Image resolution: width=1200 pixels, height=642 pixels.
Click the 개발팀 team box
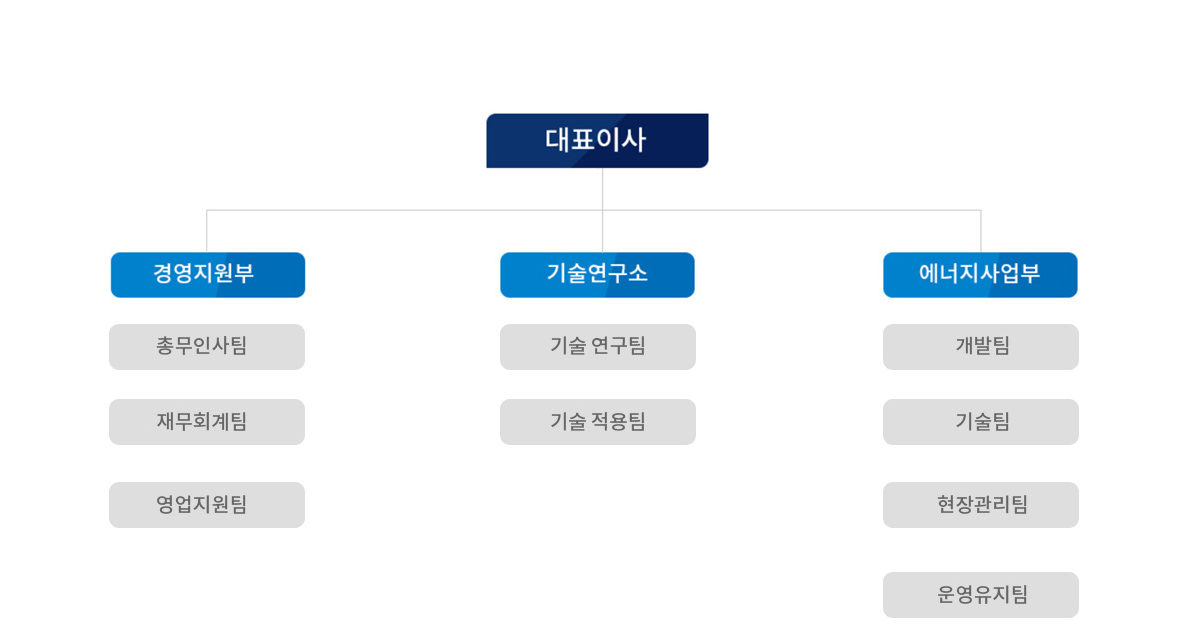pos(981,347)
